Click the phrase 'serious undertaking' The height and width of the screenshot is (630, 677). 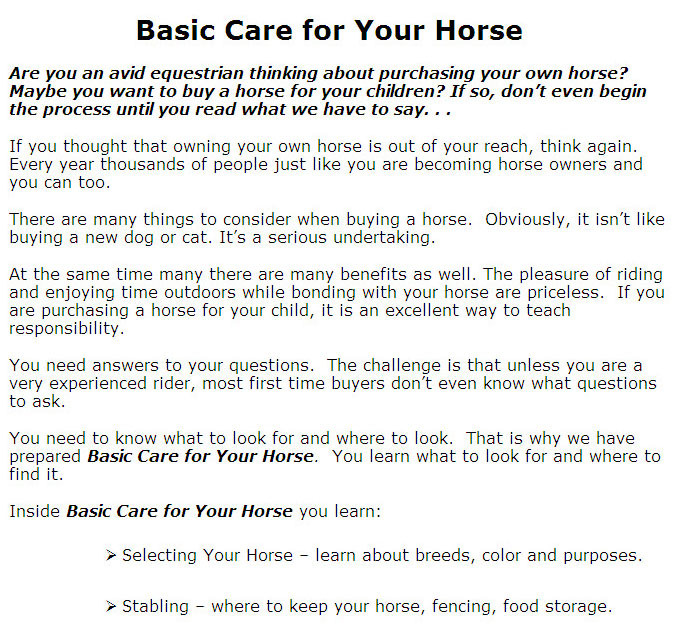pos(351,238)
